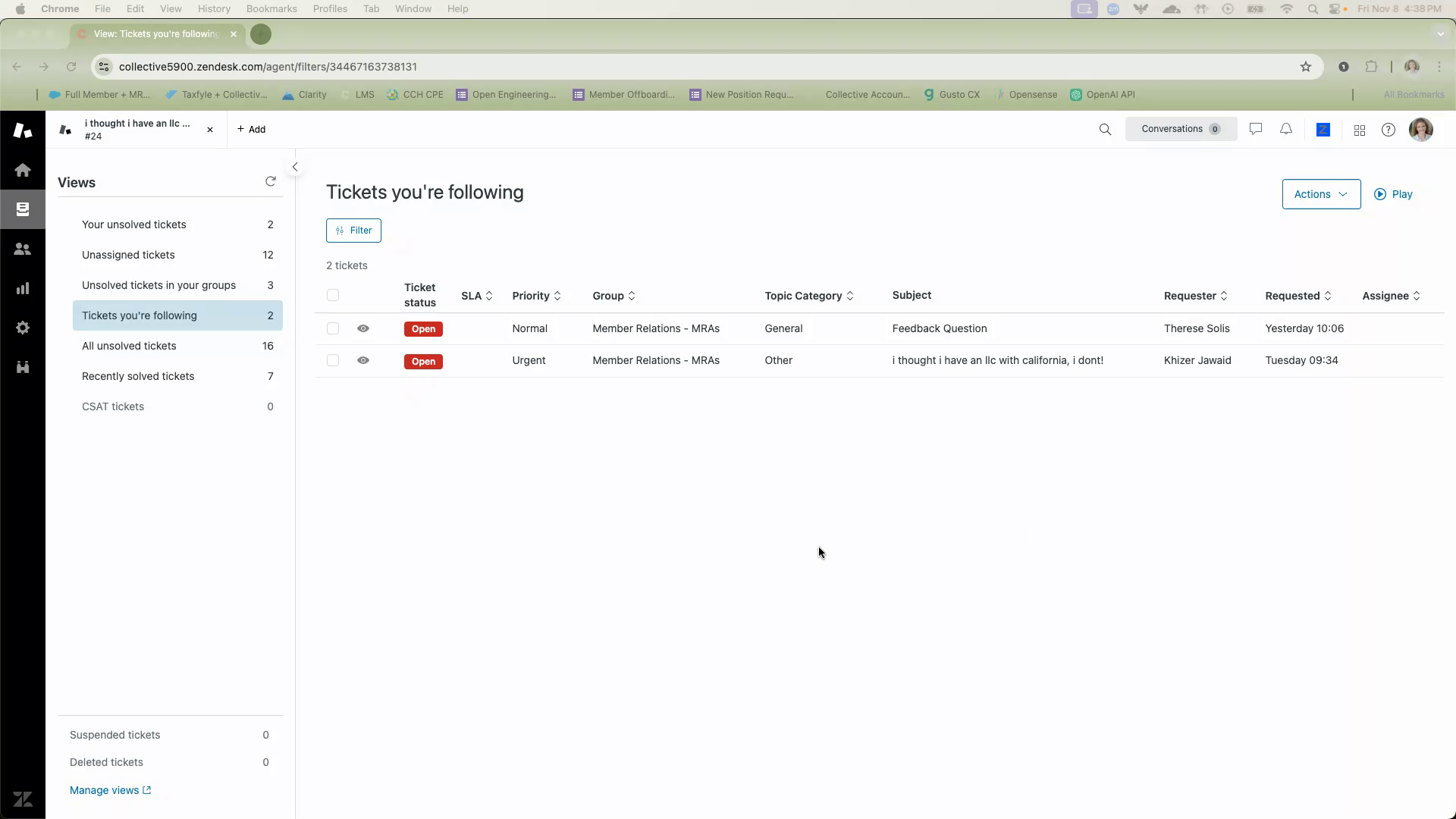Select the All unsolved tickets view

tap(129, 346)
